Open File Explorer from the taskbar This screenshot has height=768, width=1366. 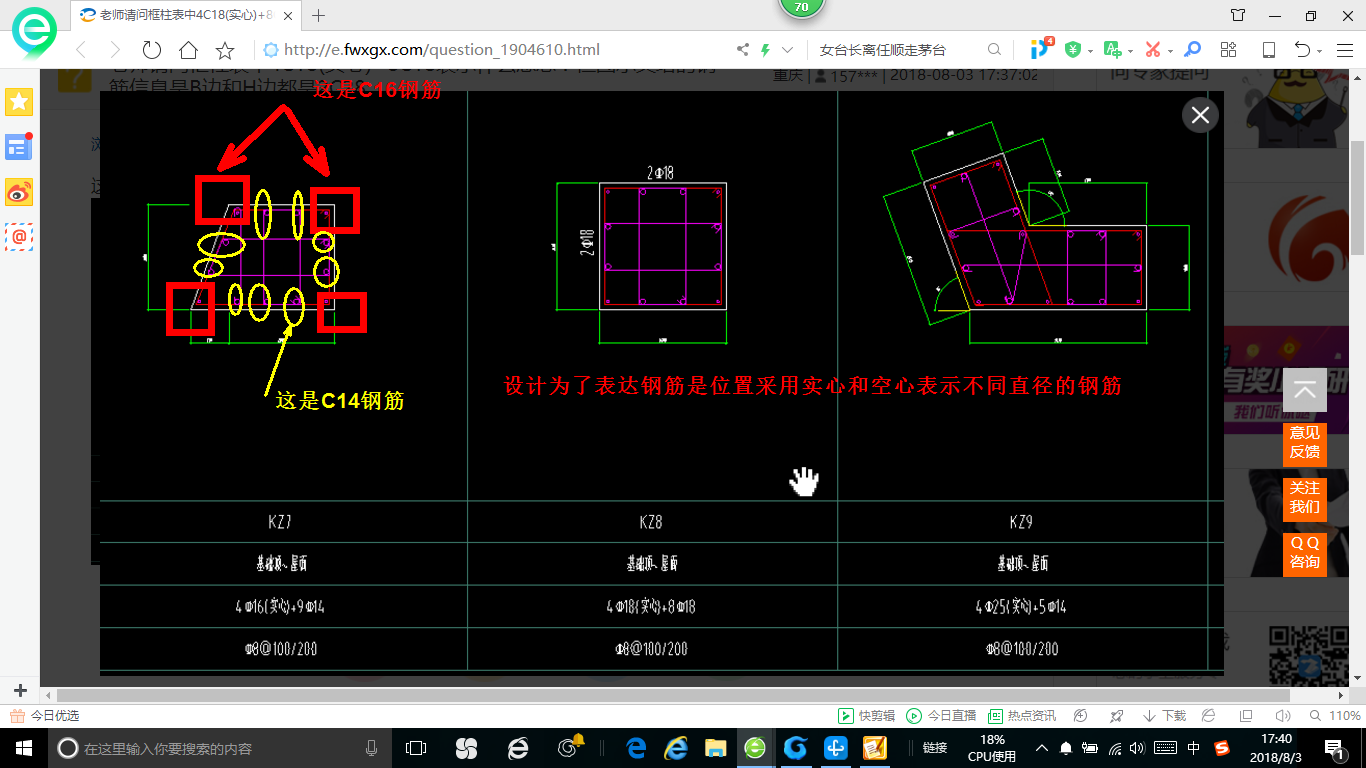click(x=715, y=747)
